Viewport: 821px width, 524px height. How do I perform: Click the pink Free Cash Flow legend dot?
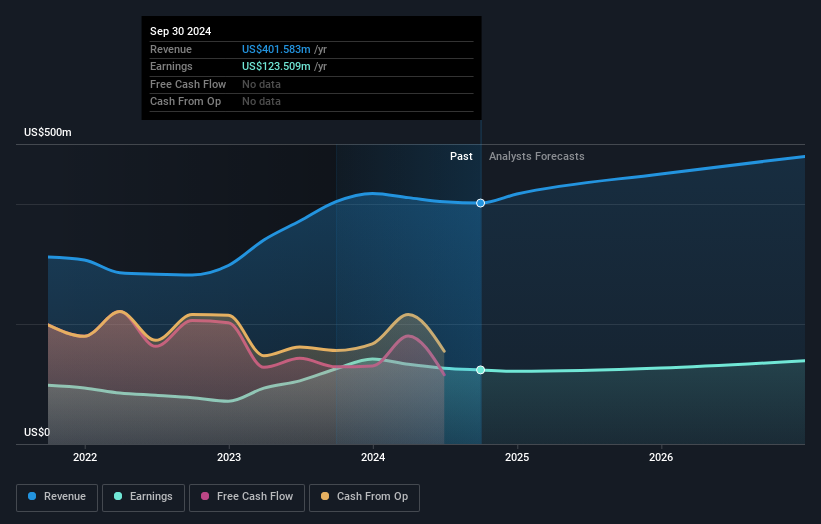(205, 496)
